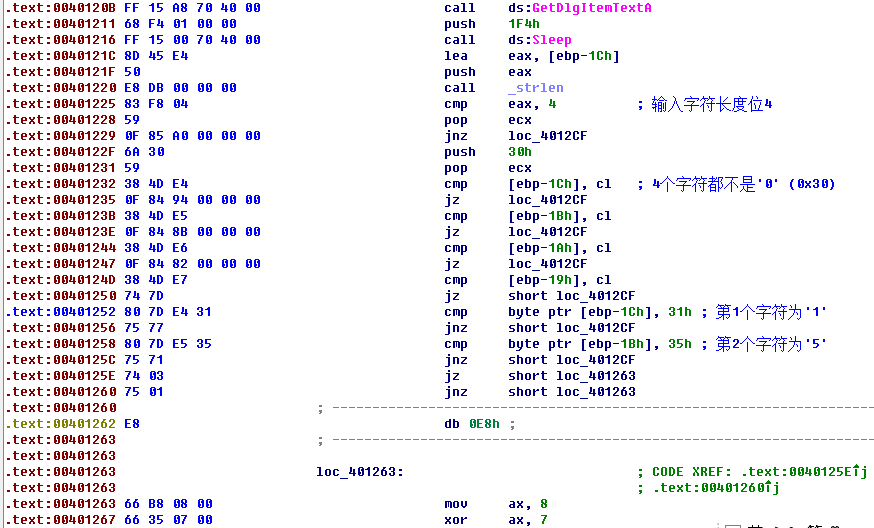Screen dimensions: 874x528
Task: Click short loc_4012CF on the 00401256 line
Action: coord(571,328)
